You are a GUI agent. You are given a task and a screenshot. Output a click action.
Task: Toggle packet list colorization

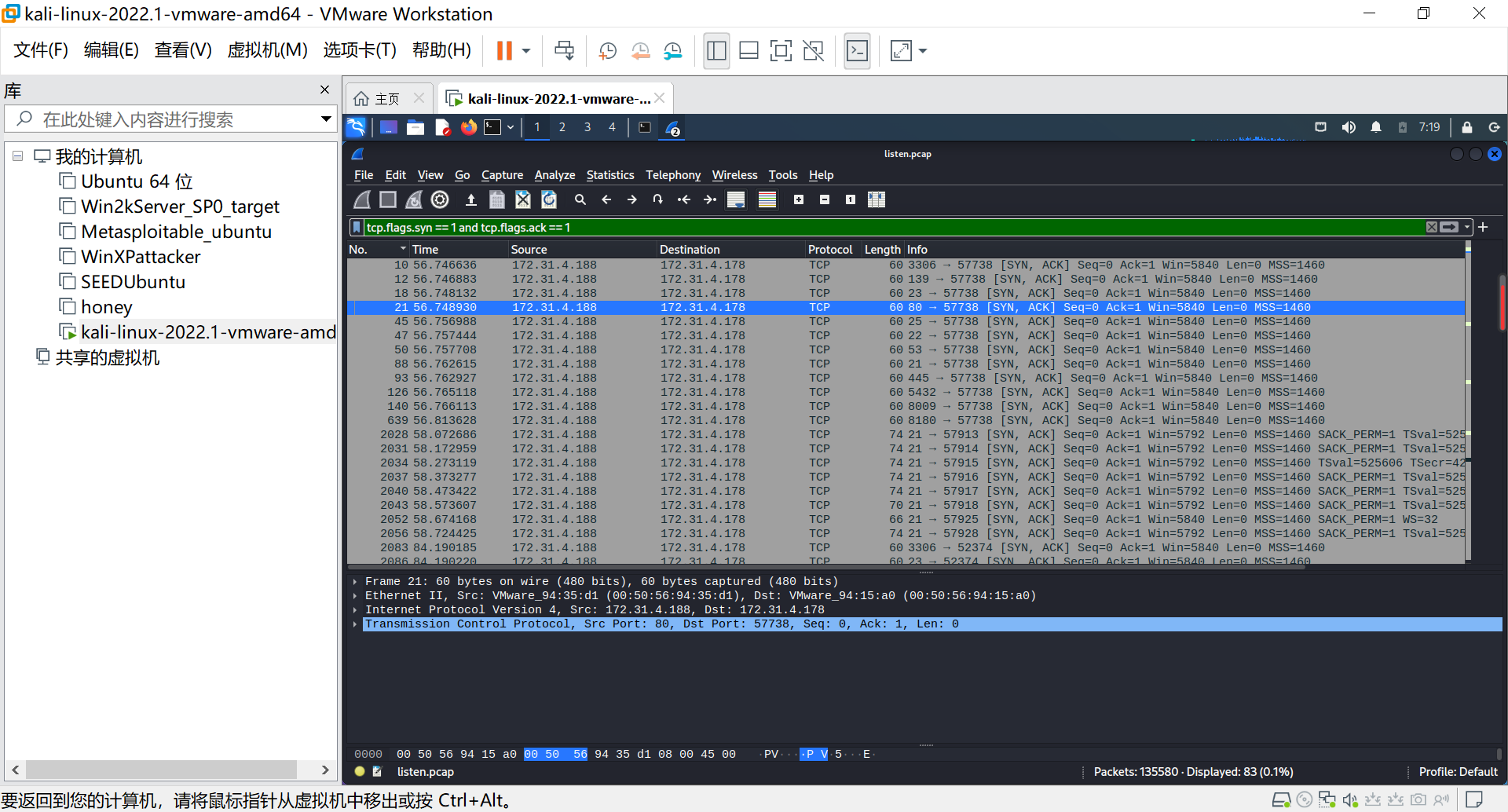[767, 200]
